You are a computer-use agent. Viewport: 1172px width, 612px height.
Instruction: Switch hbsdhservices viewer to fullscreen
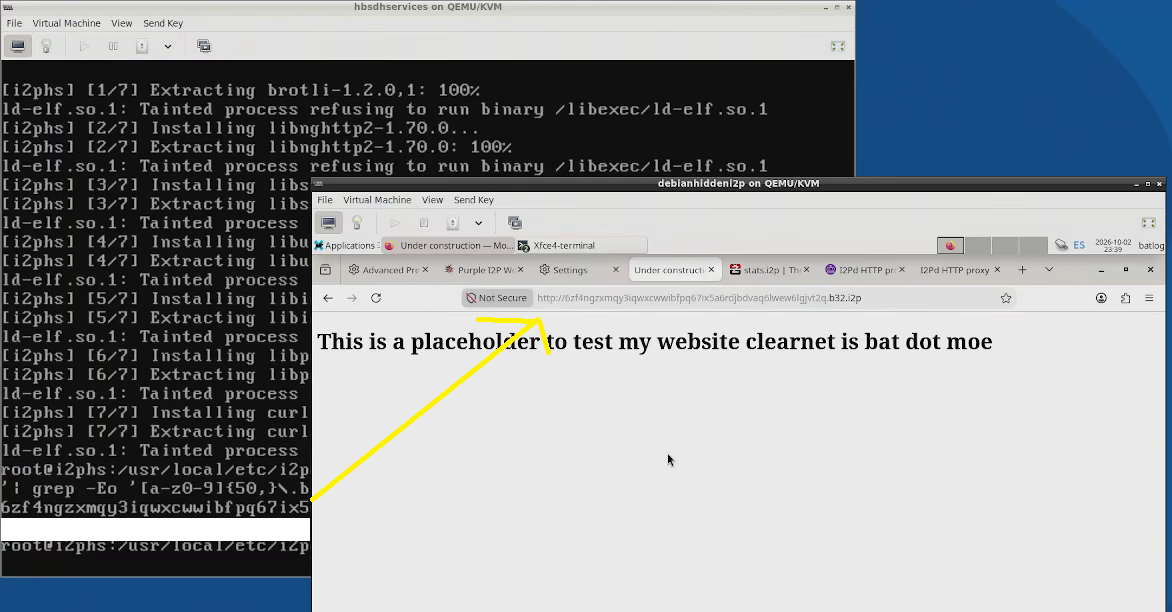click(838, 46)
